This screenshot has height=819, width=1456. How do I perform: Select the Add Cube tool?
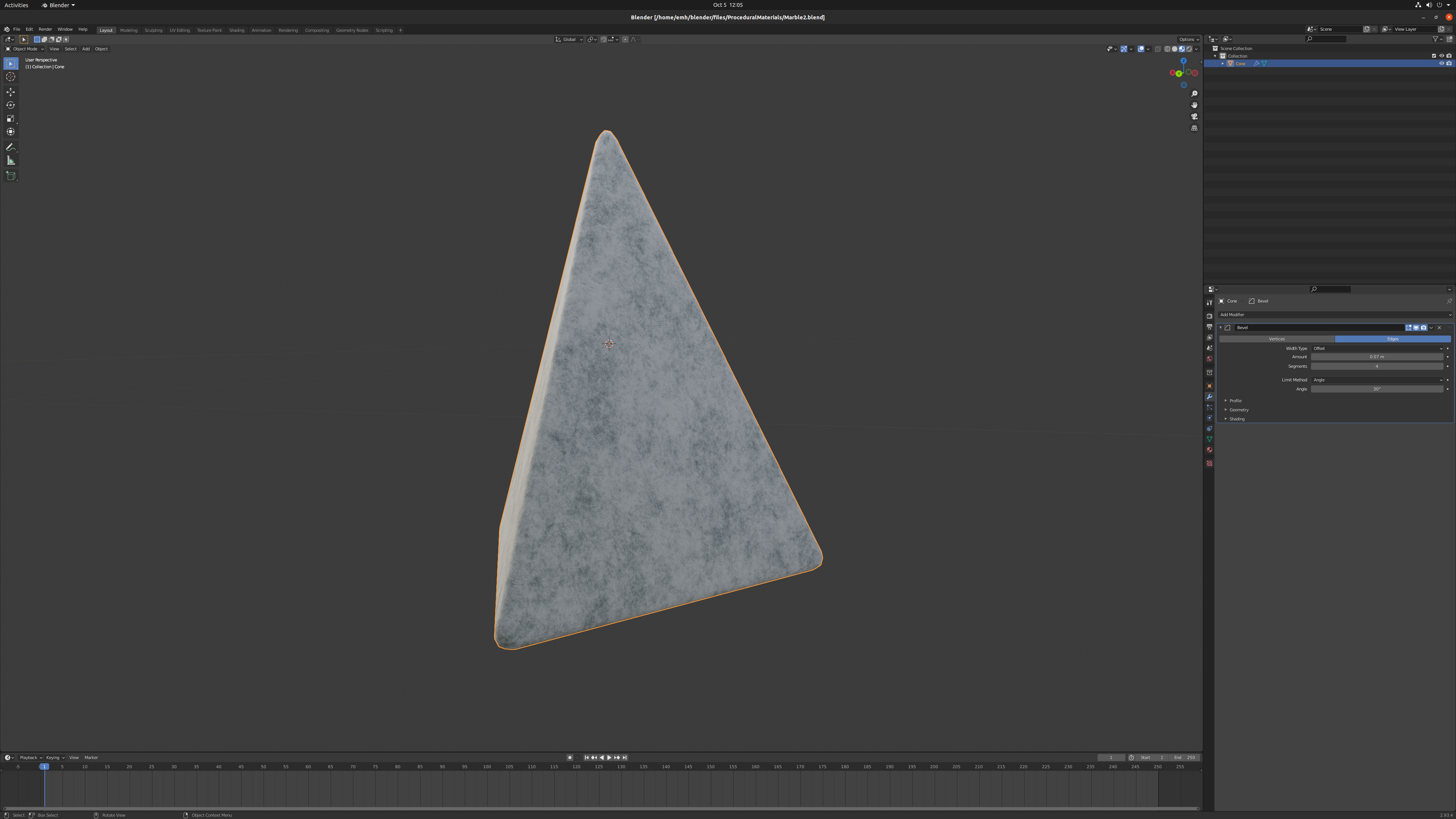click(x=11, y=176)
